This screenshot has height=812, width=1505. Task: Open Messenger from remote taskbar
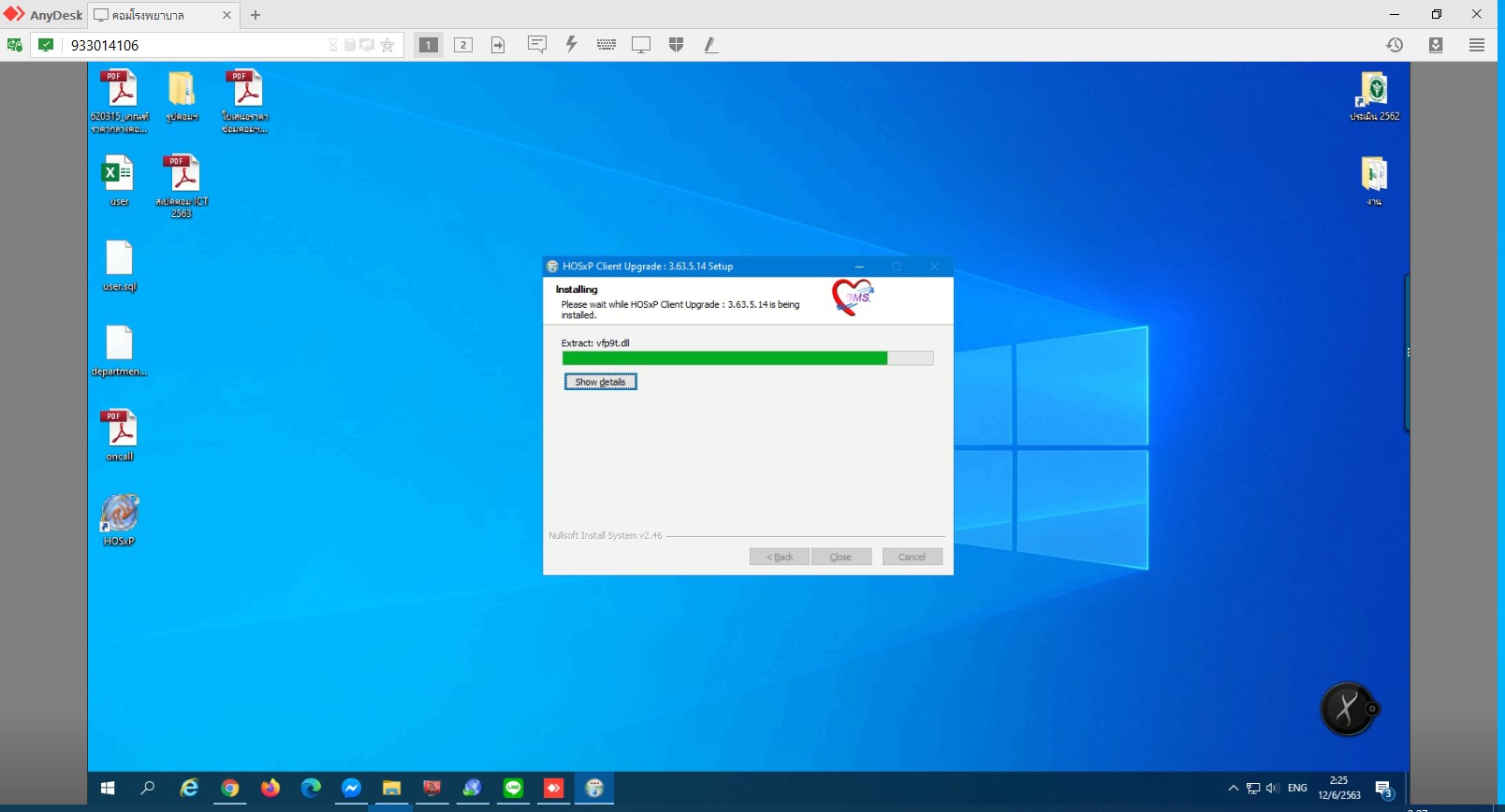351,789
